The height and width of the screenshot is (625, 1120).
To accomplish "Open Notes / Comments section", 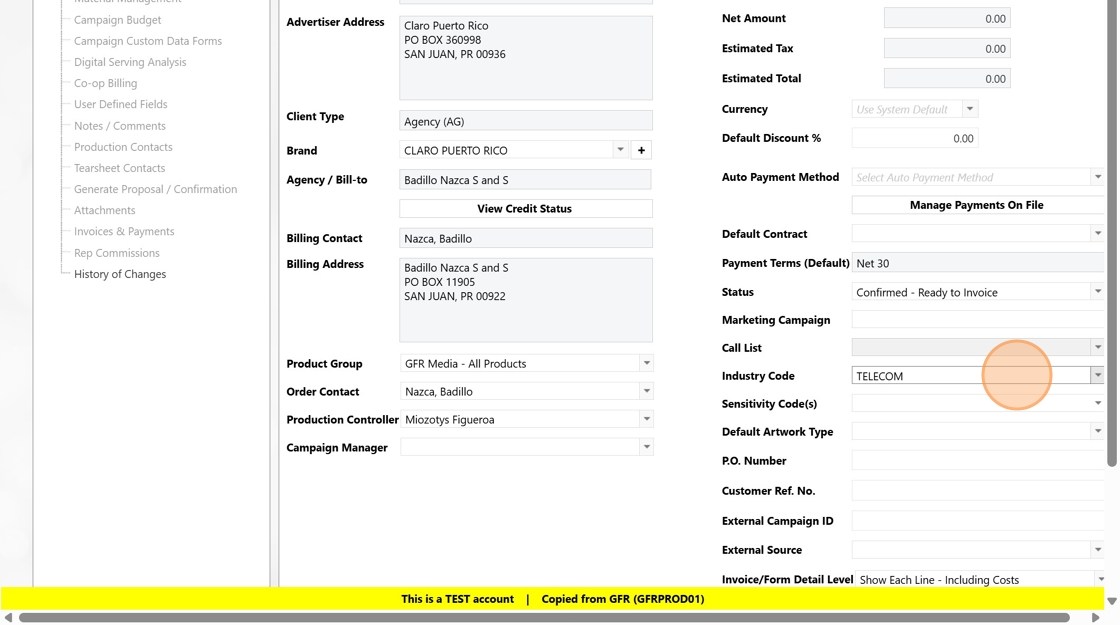I will (x=120, y=126).
